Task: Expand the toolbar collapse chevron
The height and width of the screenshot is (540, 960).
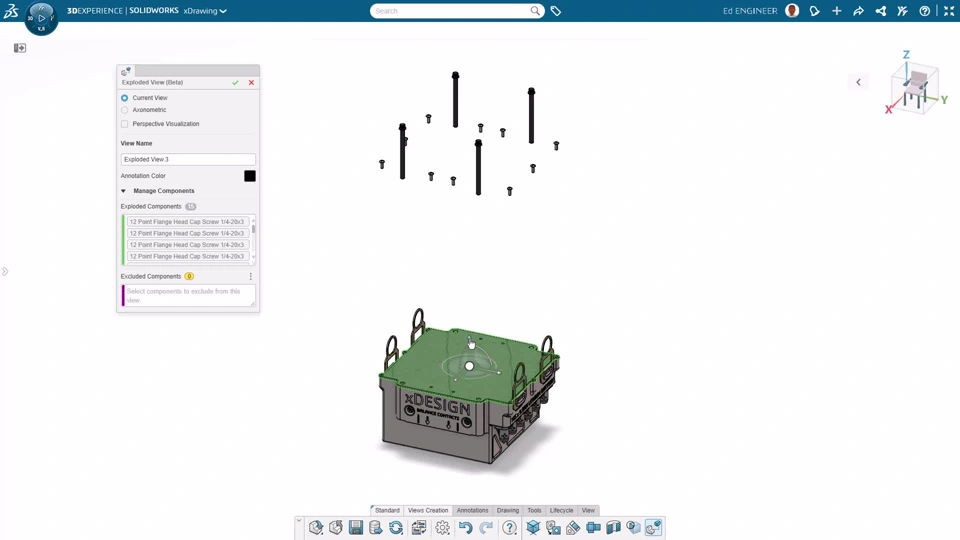Action: (299, 520)
